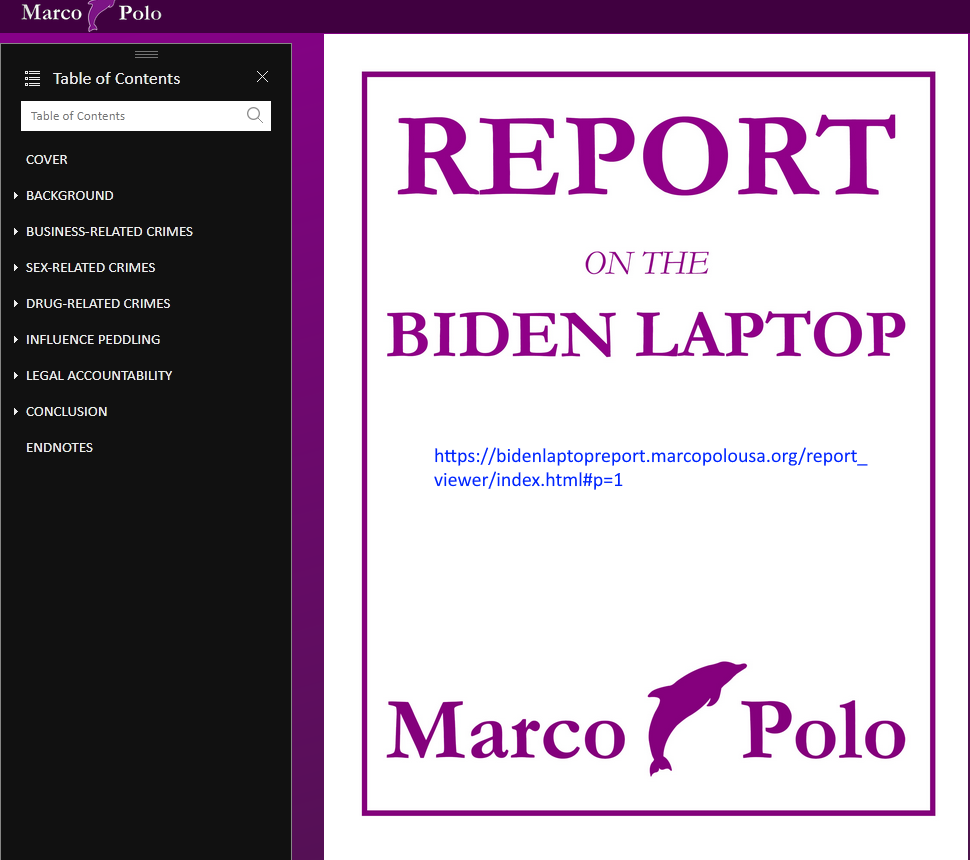Select BACKGROUND chapter label
The width and height of the screenshot is (970, 860).
[70, 196]
